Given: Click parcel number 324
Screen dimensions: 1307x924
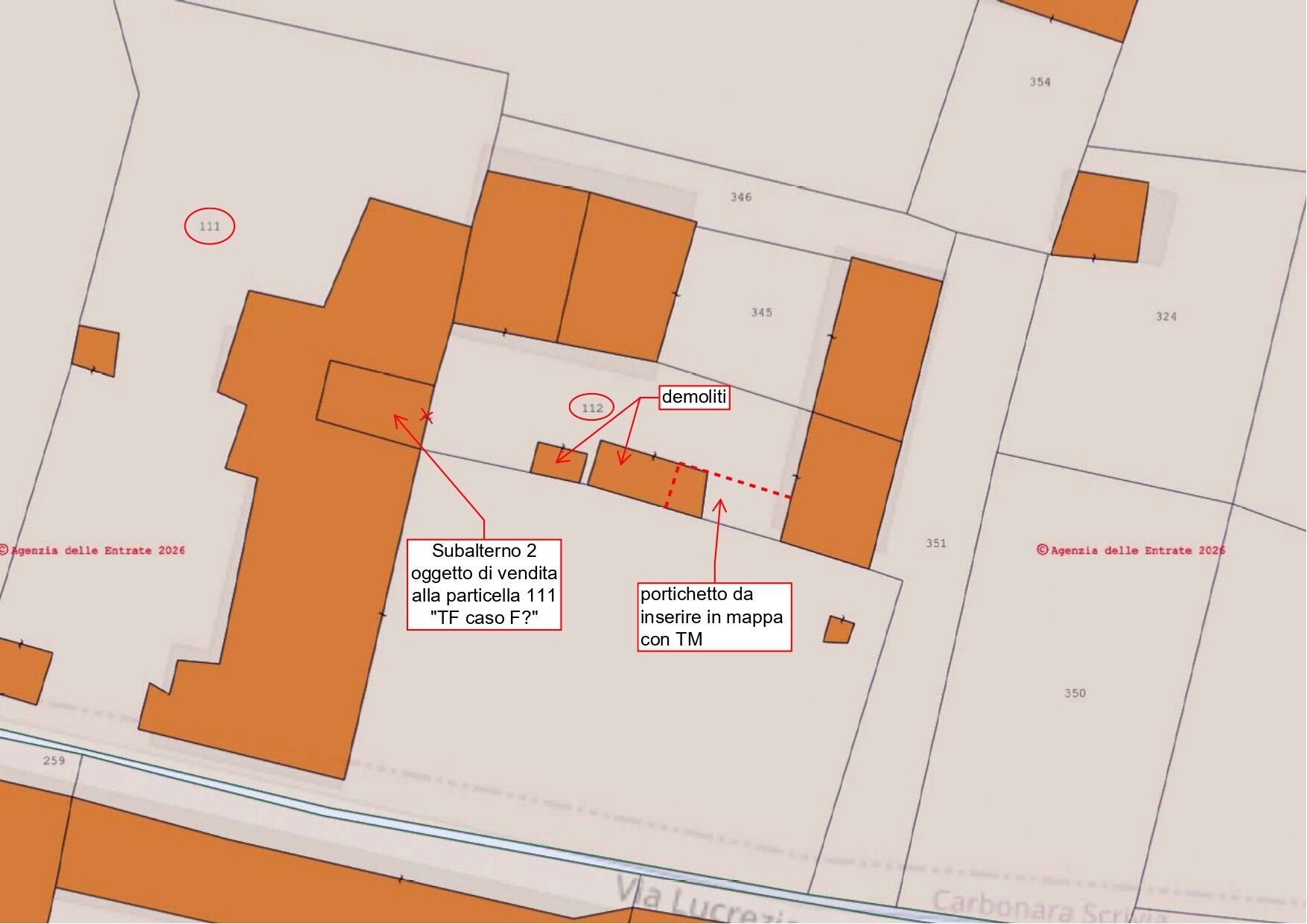Looking at the screenshot, I should (x=1166, y=316).
